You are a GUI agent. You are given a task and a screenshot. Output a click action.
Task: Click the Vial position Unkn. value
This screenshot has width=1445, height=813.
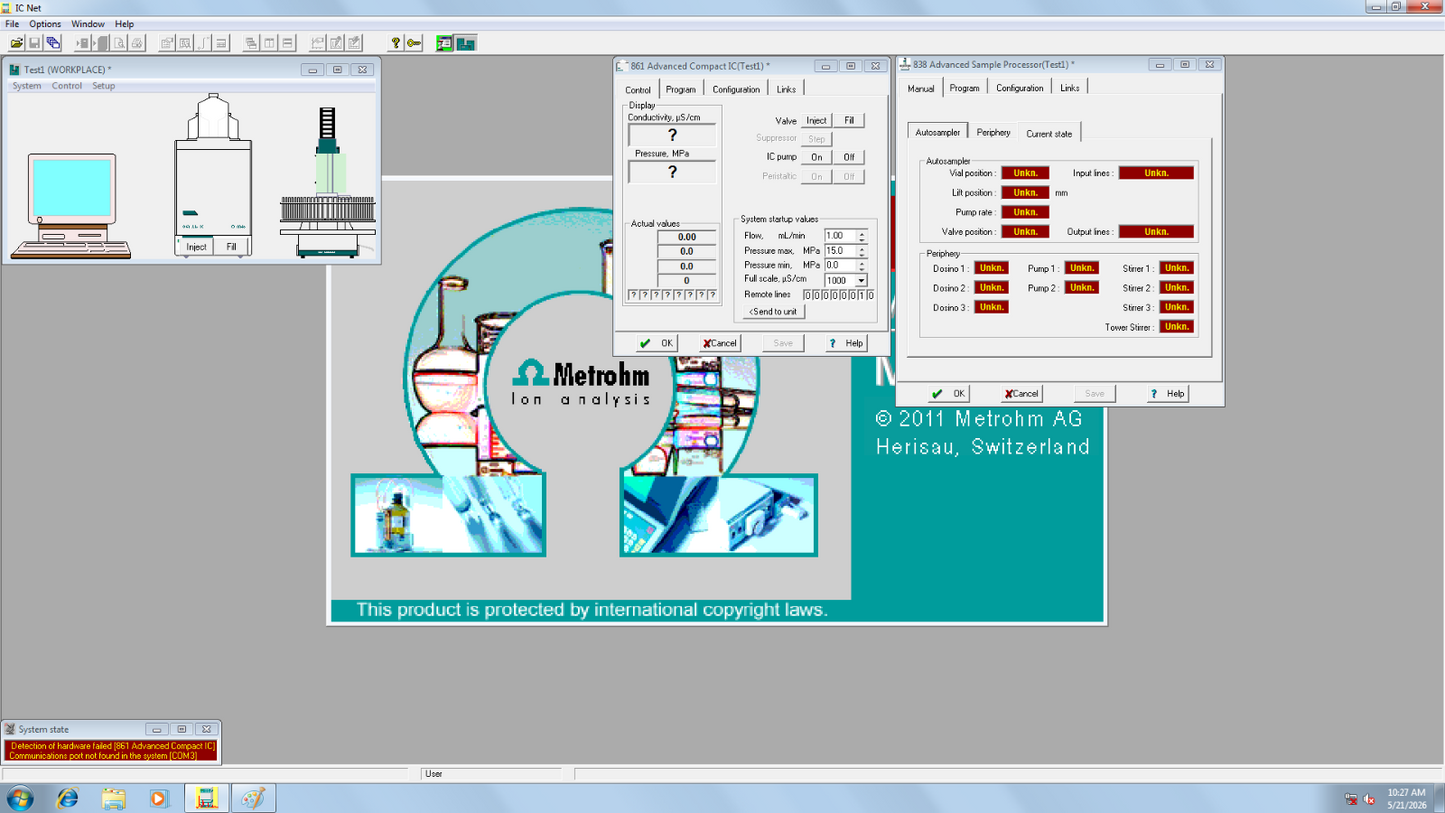(x=1025, y=173)
